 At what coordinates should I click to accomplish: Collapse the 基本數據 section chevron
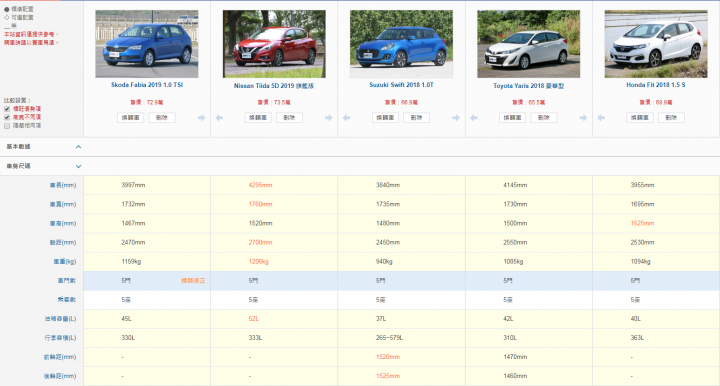79,147
